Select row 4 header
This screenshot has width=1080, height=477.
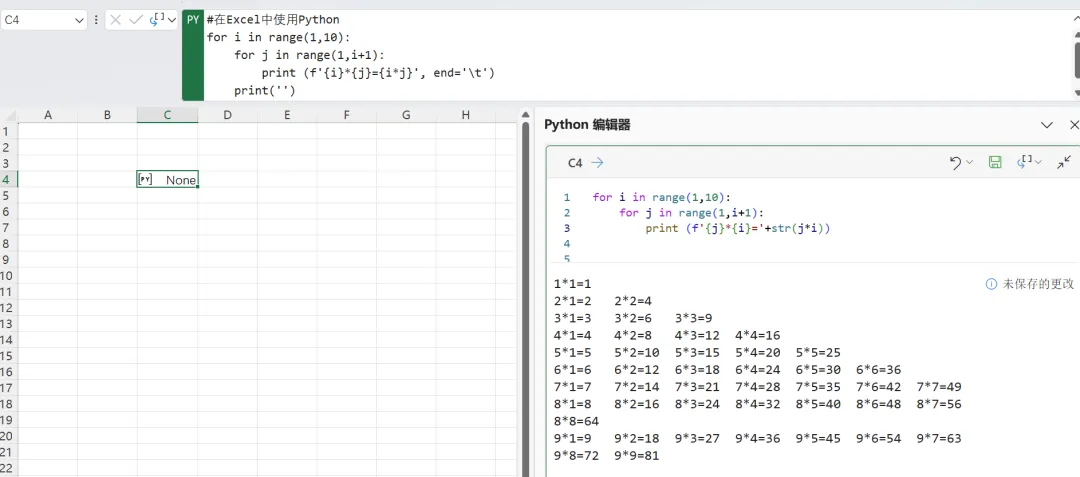pos(6,180)
